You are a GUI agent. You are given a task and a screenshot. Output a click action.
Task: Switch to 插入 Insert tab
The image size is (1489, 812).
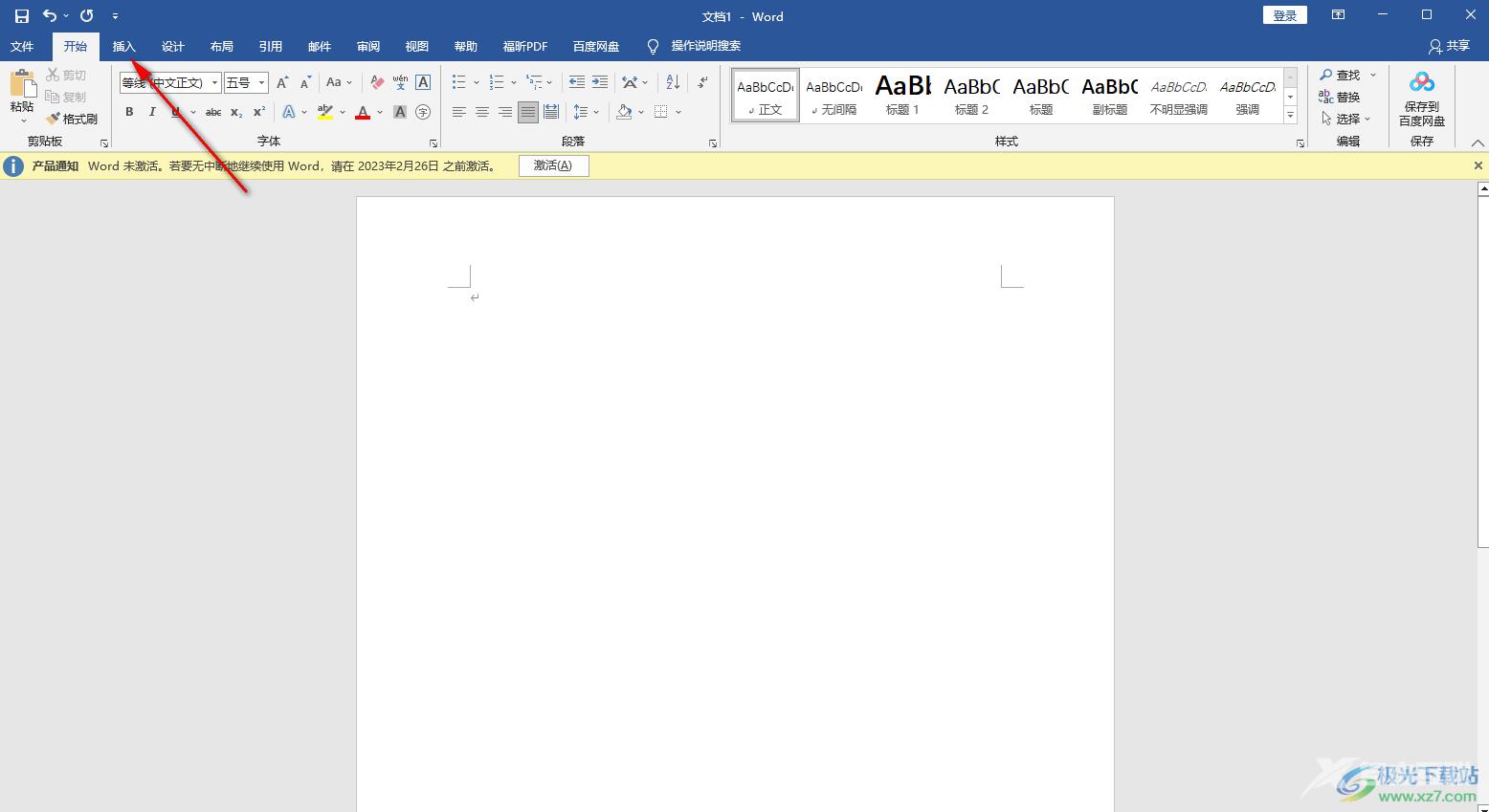click(124, 46)
